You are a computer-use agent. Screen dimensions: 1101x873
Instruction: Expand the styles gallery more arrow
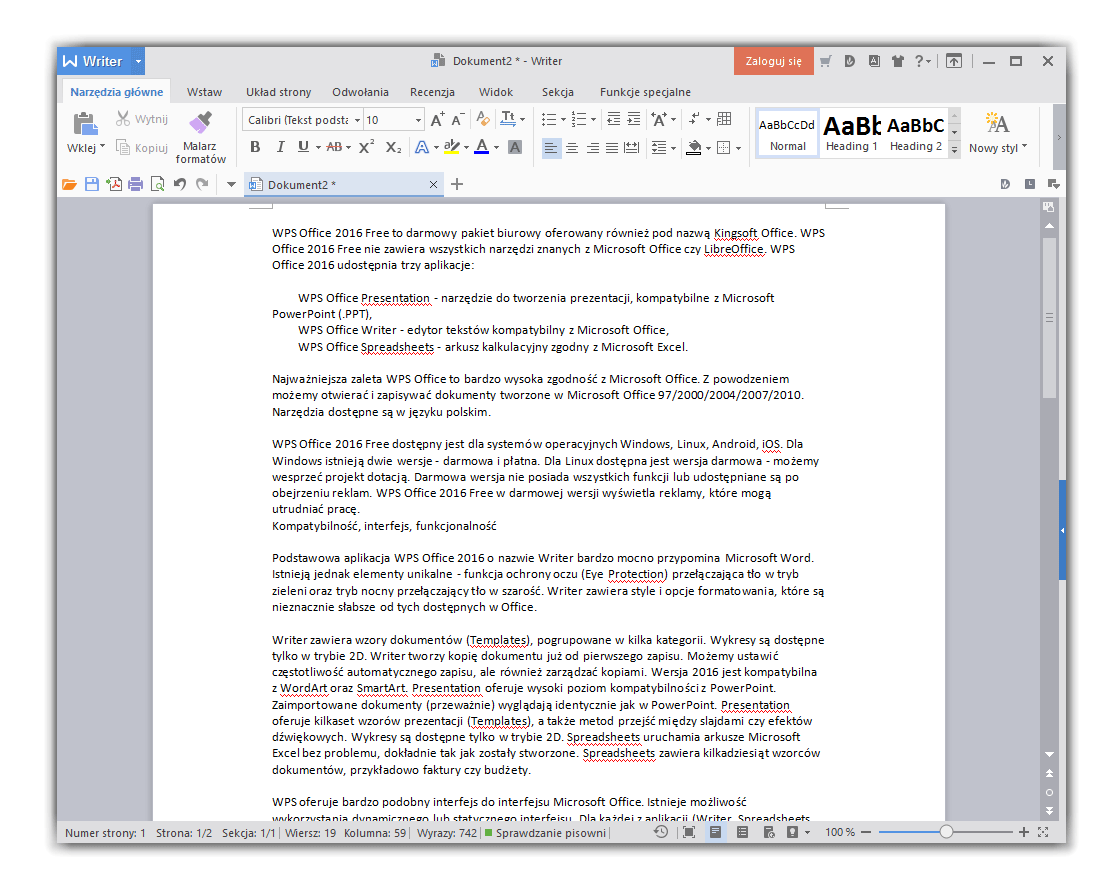(954, 149)
